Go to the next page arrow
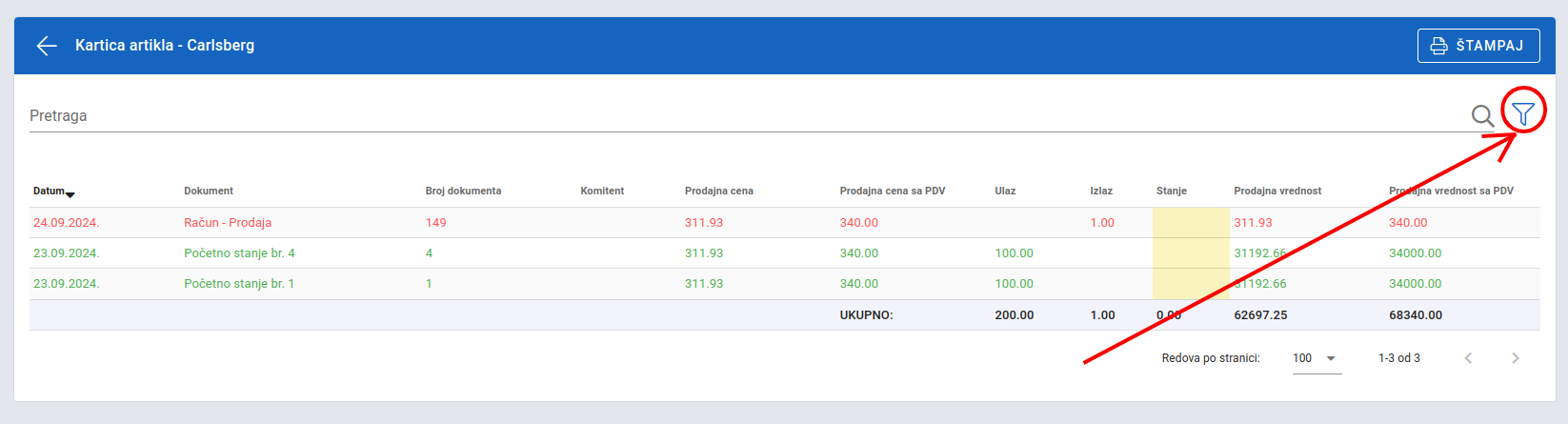The image size is (1568, 424). 1515,358
